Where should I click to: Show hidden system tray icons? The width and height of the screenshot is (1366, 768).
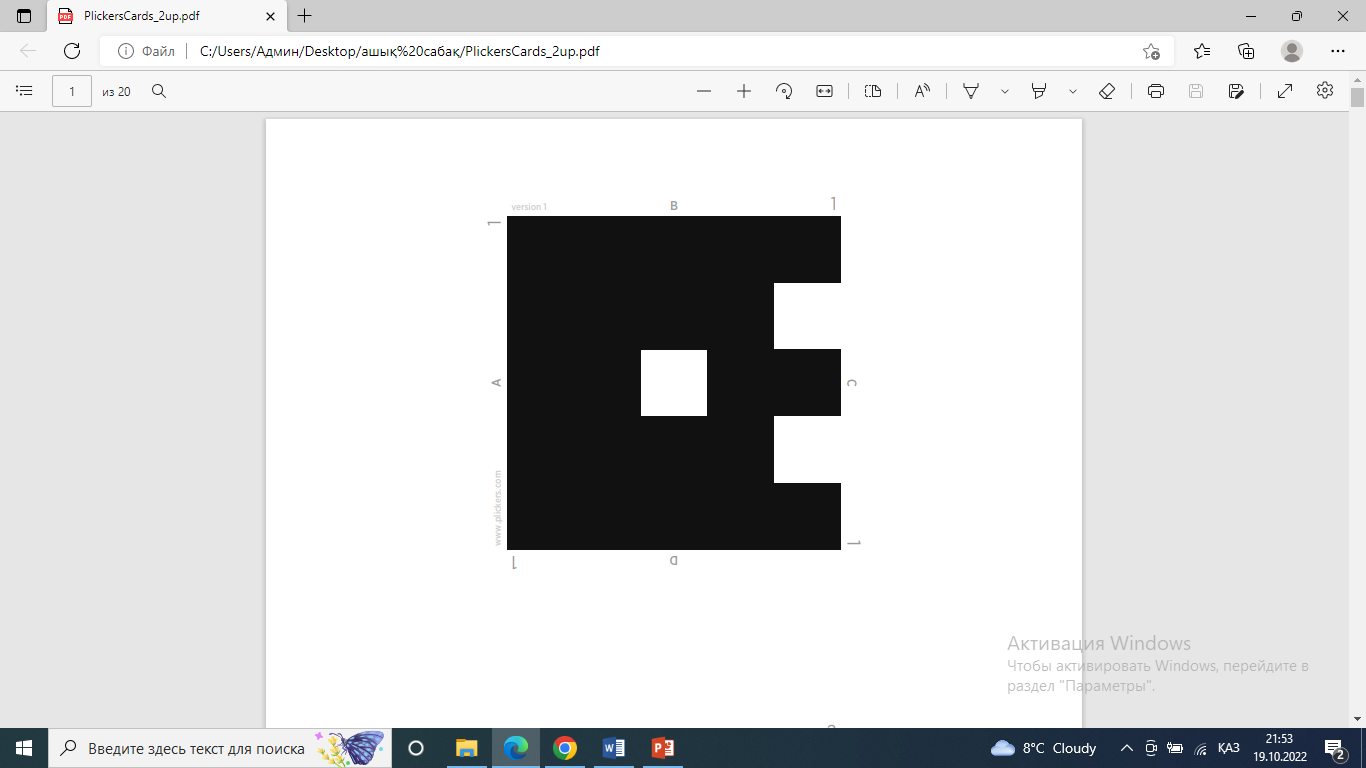(x=1127, y=748)
